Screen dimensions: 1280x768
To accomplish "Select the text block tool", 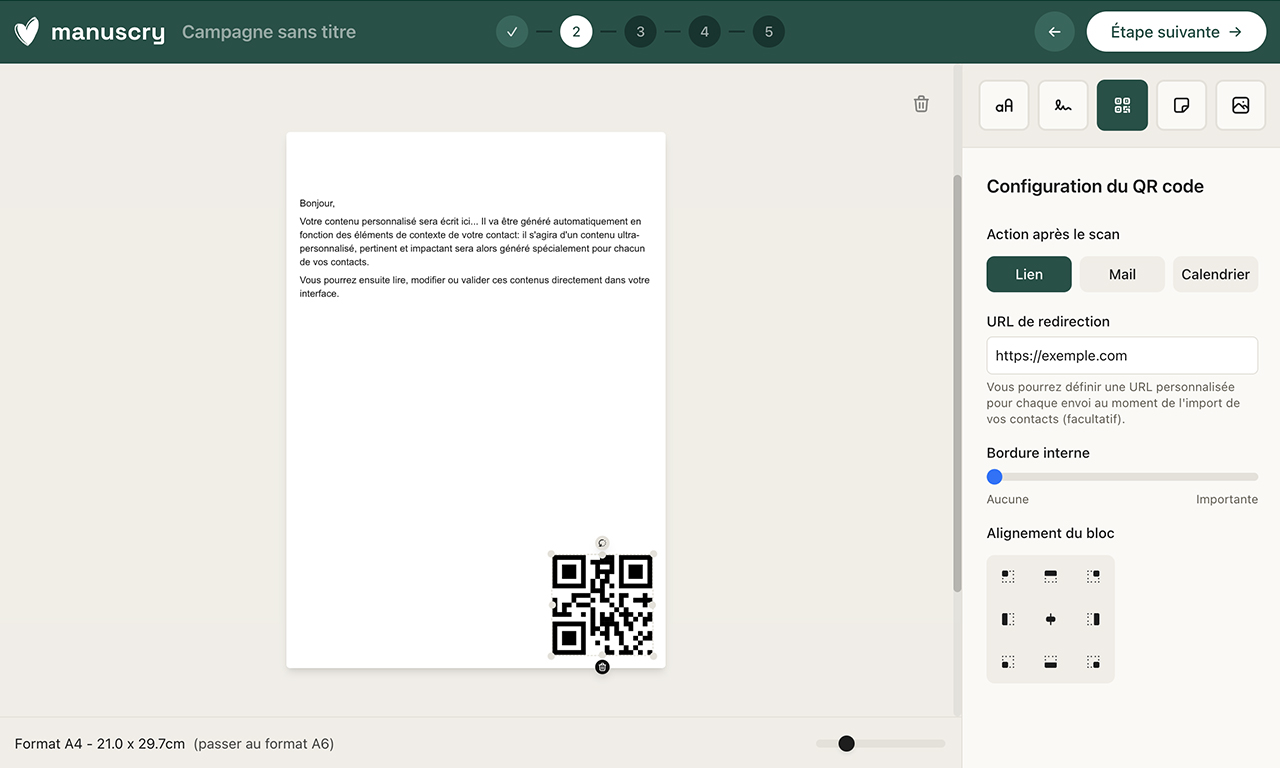I will pyautogui.click(x=1003, y=105).
